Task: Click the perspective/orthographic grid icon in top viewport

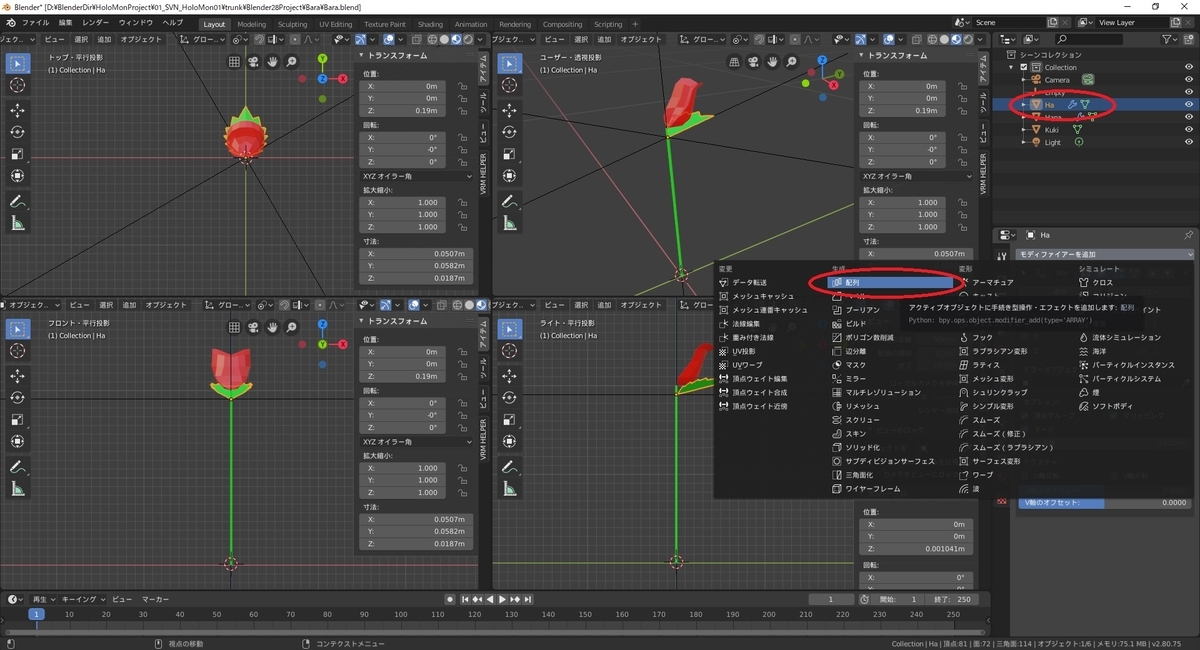Action: click(x=234, y=61)
